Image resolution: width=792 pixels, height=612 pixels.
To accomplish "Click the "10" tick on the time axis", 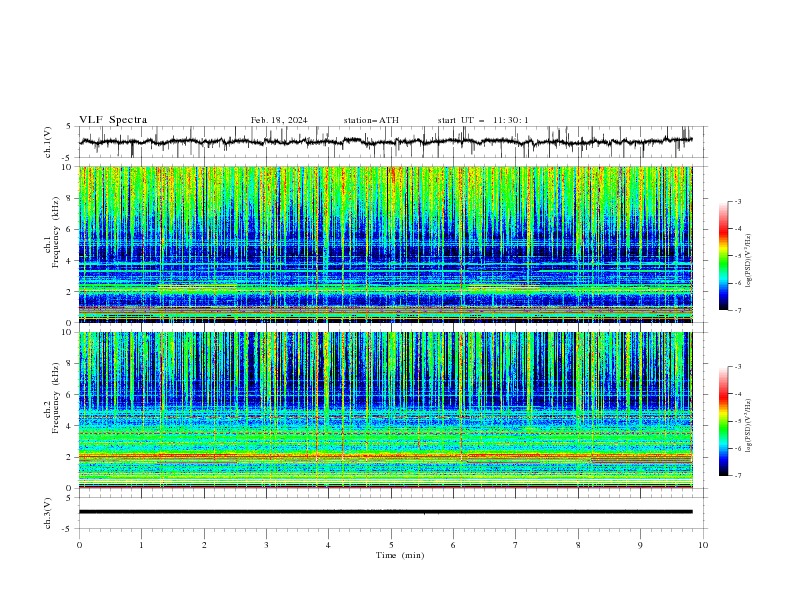I will point(703,545).
